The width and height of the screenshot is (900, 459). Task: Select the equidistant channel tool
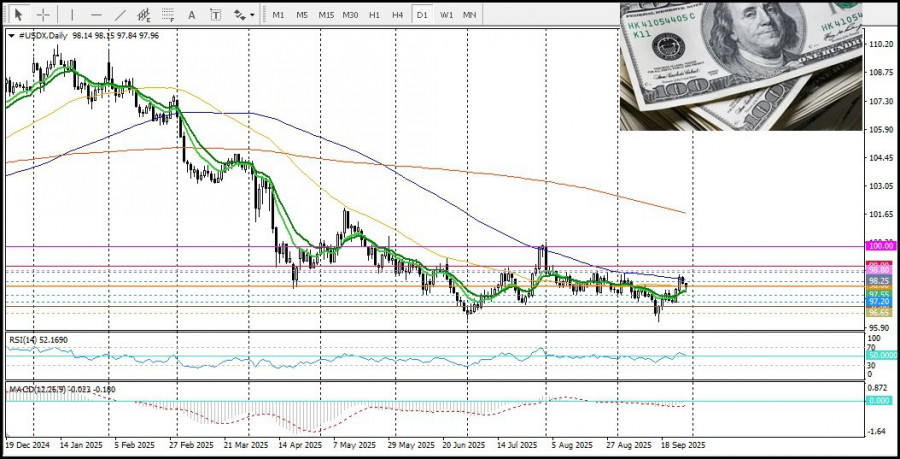coord(146,15)
